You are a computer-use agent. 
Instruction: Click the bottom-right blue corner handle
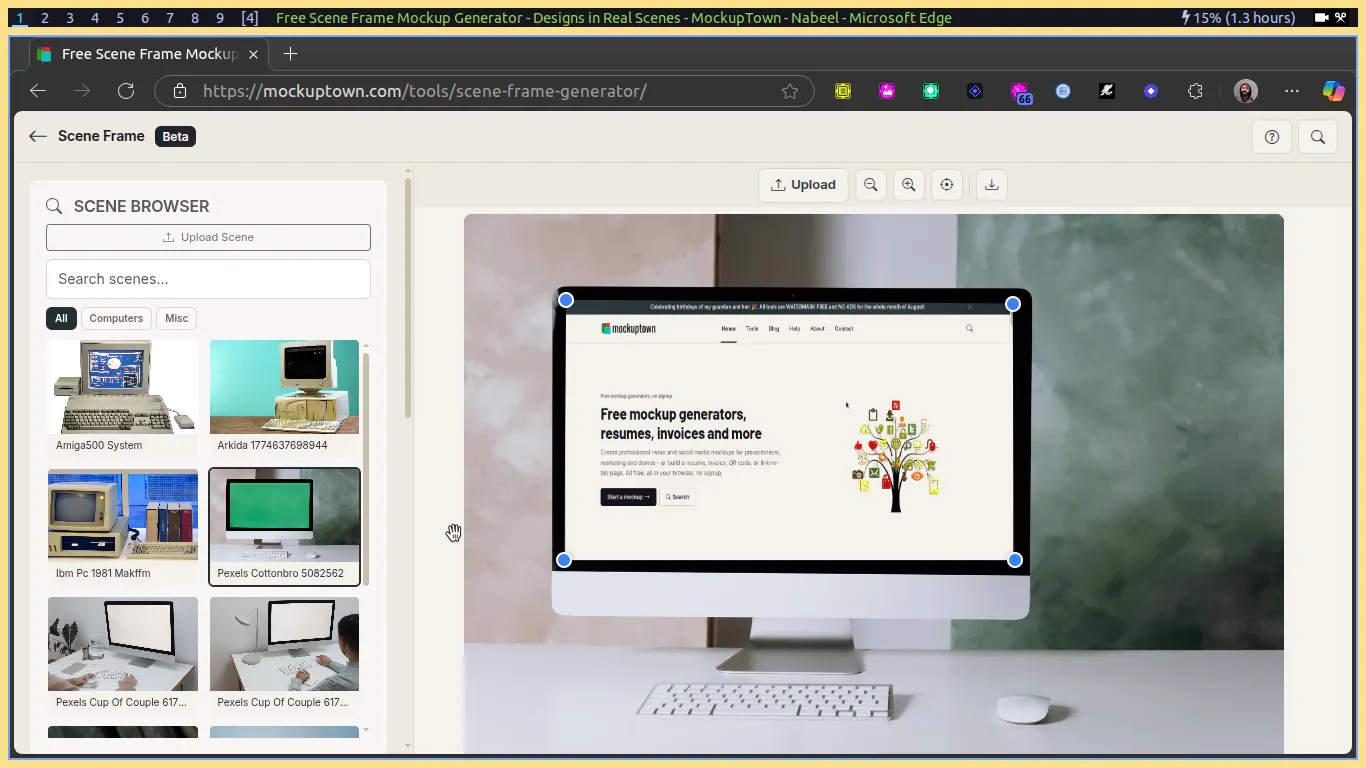tap(1015, 560)
